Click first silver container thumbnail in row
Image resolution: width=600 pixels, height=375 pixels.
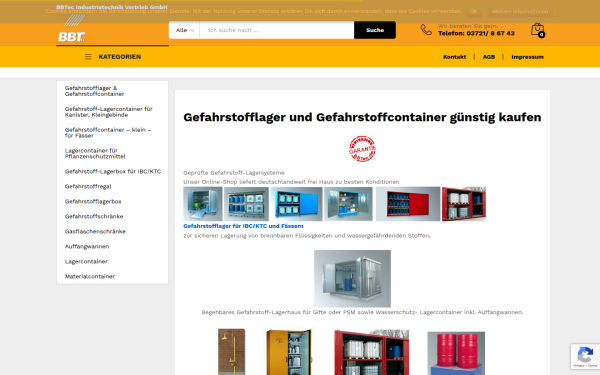click(x=203, y=204)
